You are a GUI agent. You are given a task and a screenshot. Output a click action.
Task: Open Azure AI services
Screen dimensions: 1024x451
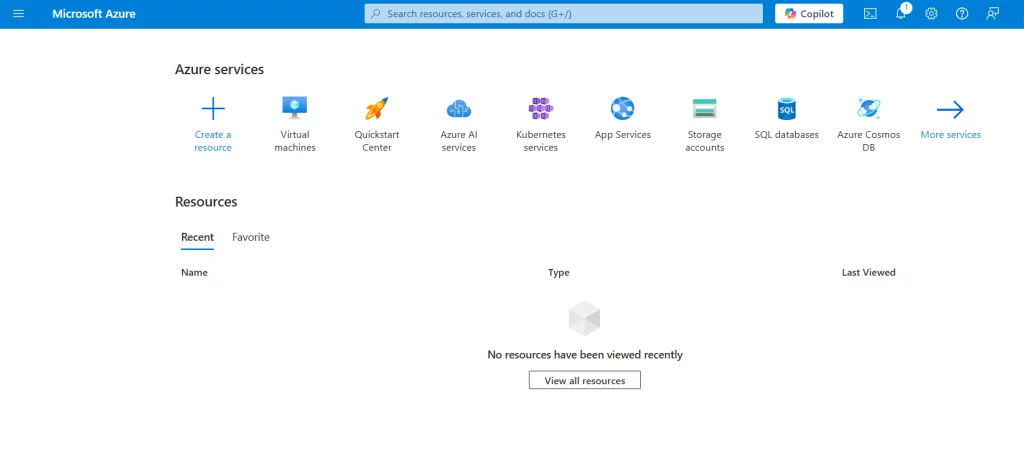point(458,109)
